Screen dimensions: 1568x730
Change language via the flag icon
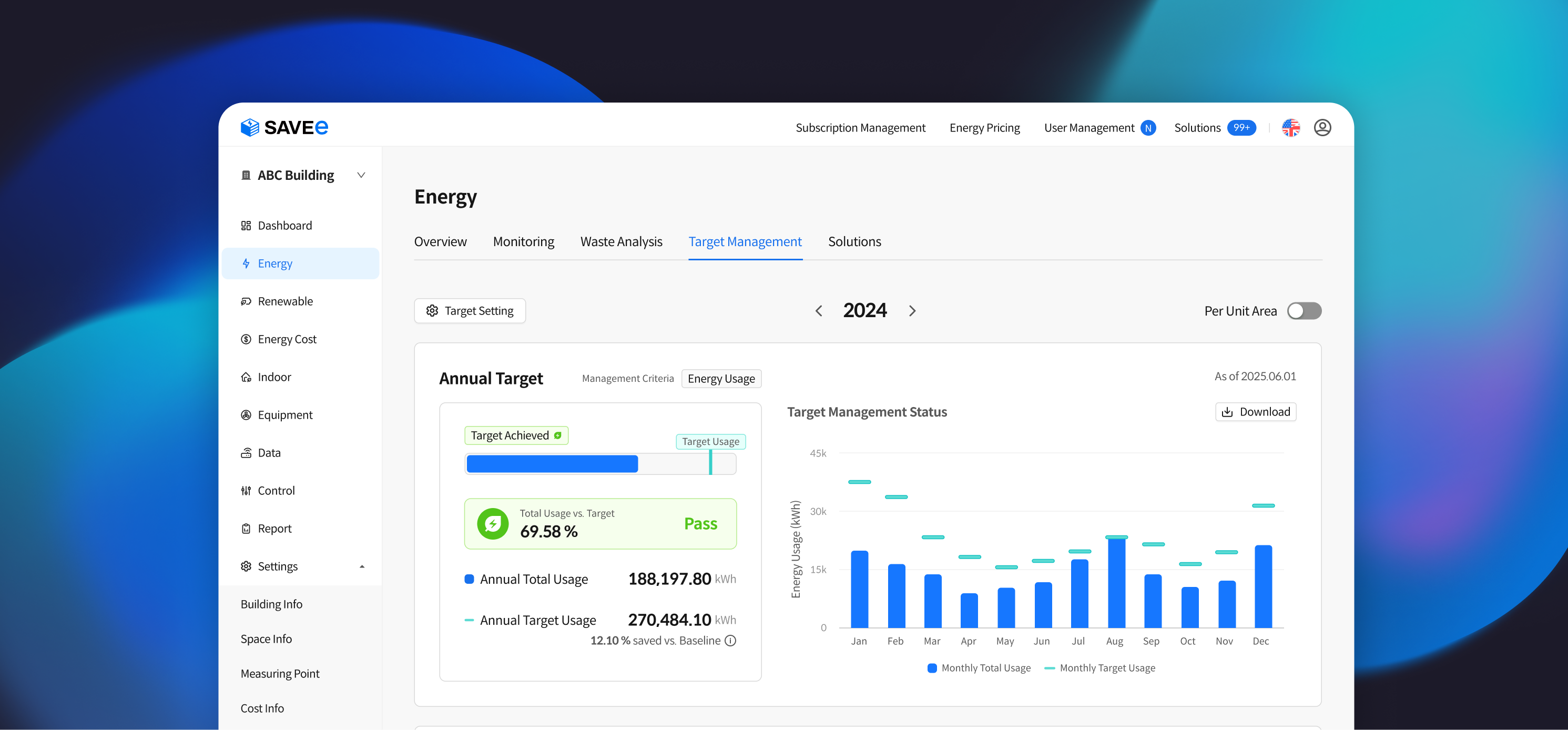coord(1290,127)
